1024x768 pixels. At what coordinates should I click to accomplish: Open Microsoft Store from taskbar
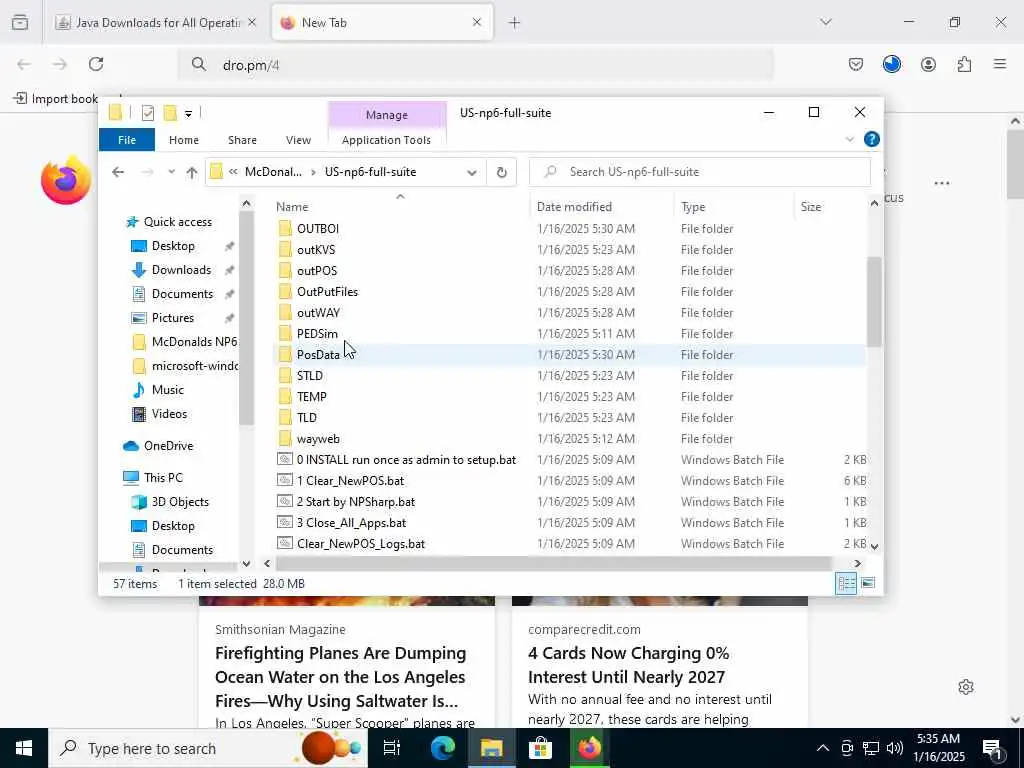(540, 748)
